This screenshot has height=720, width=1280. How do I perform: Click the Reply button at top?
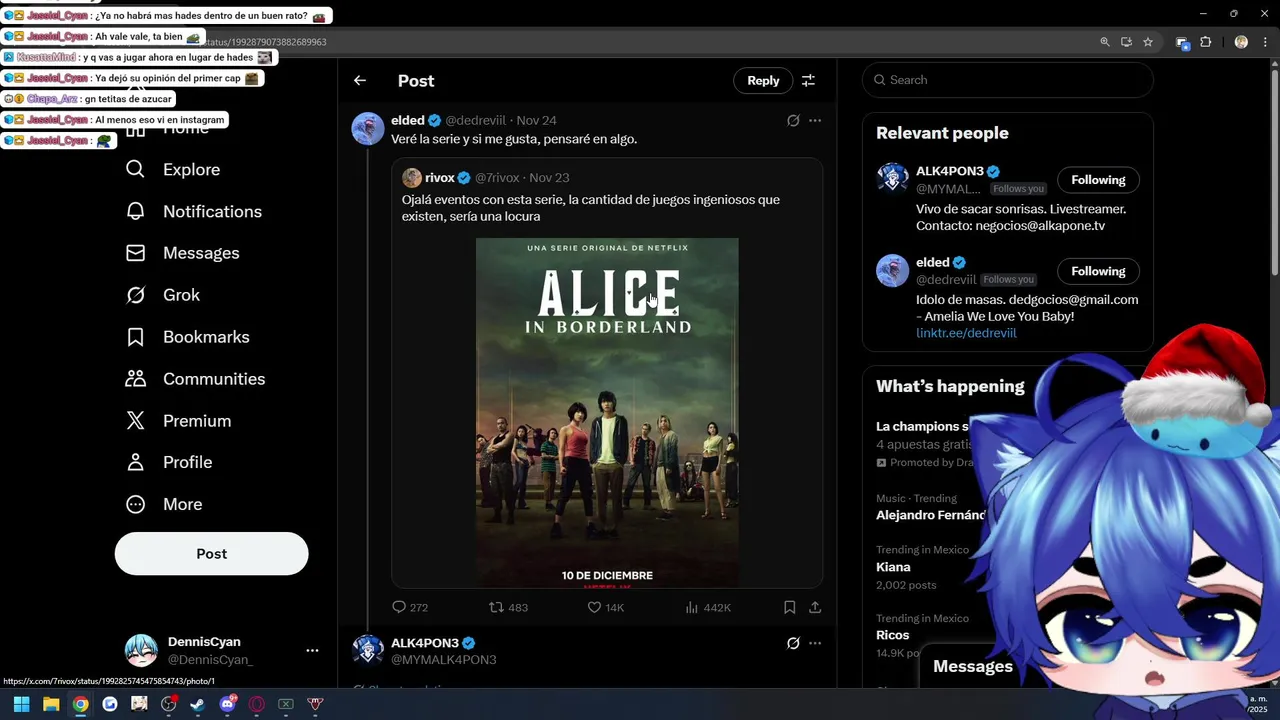[763, 81]
